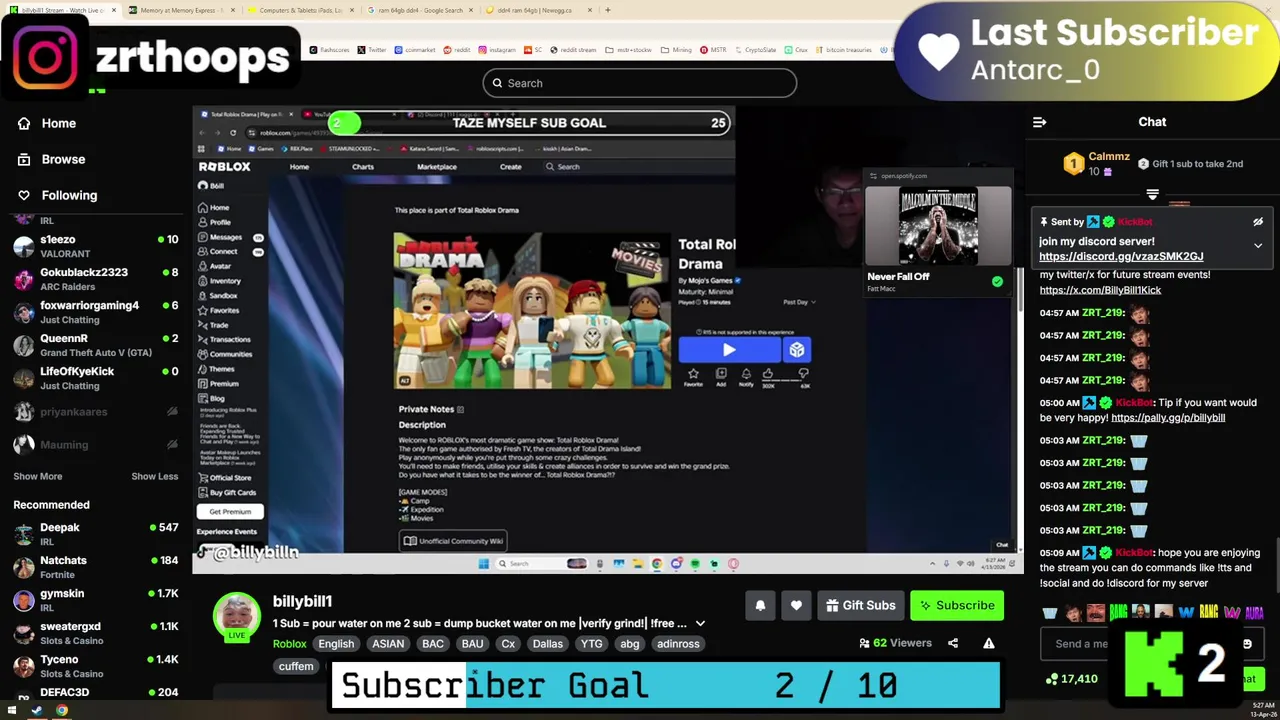1280x720 pixels.
Task: Open Unofficial Community Wiki button
Action: (453, 541)
